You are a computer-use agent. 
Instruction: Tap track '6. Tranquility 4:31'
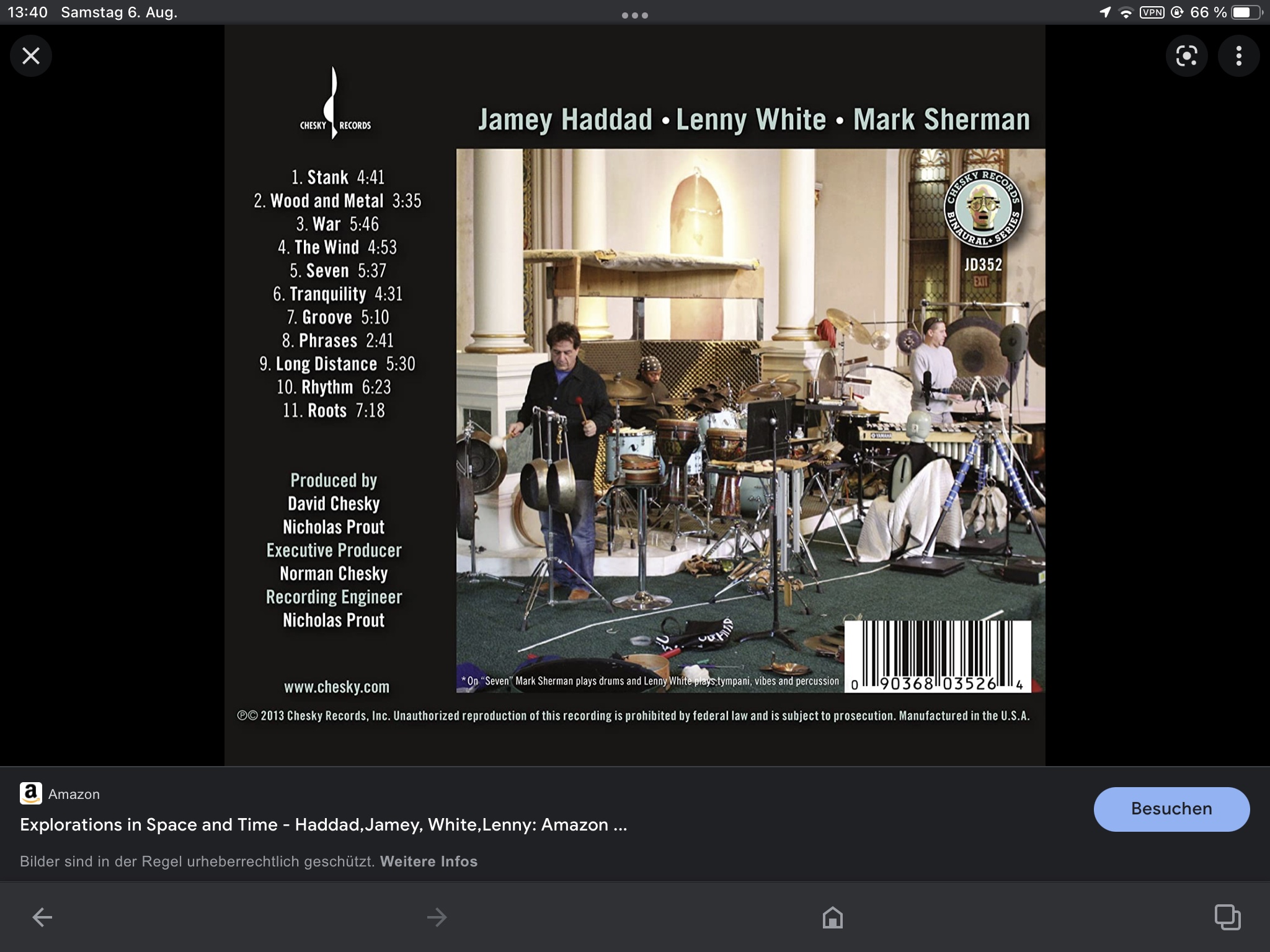click(338, 294)
